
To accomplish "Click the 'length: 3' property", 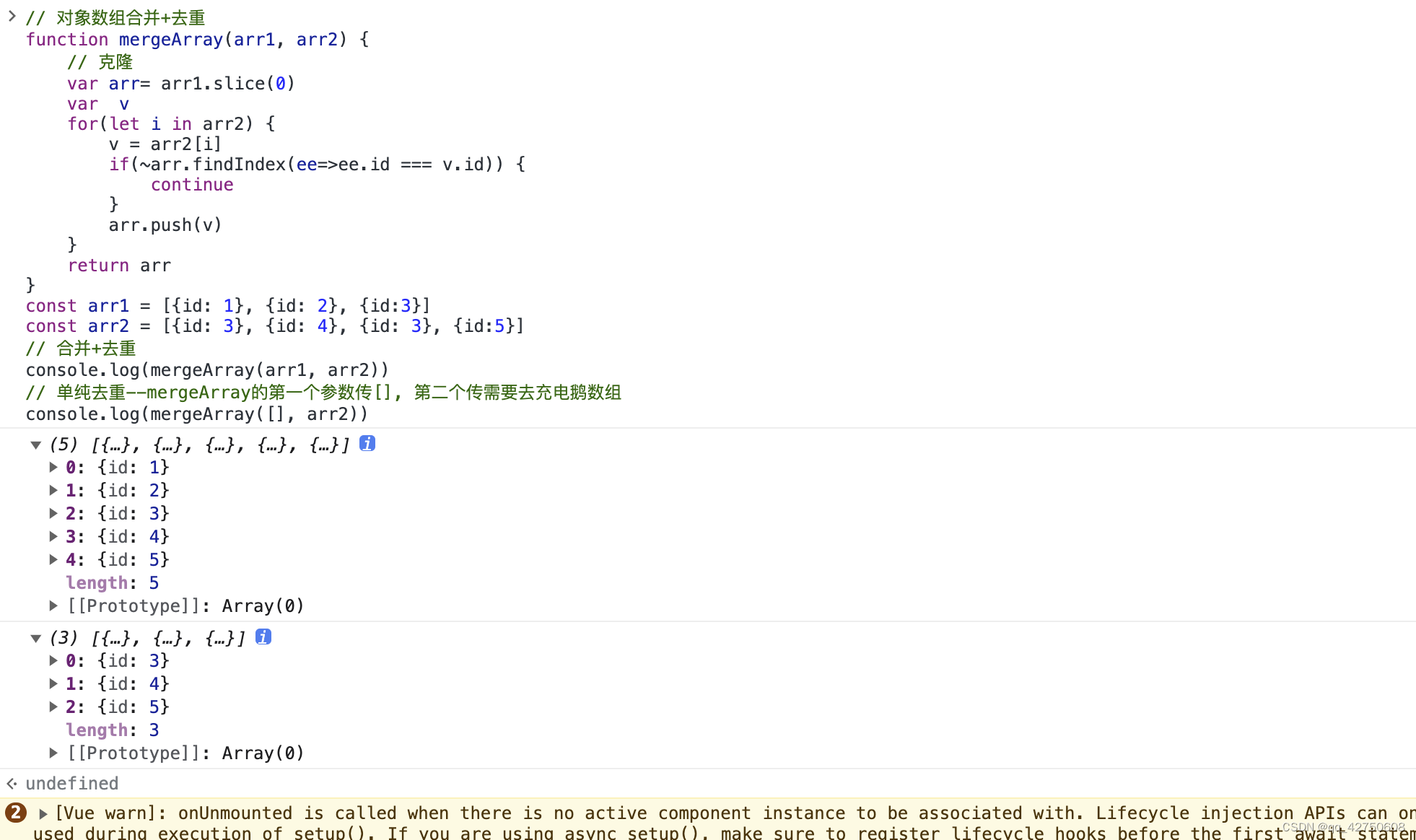I will point(113,730).
